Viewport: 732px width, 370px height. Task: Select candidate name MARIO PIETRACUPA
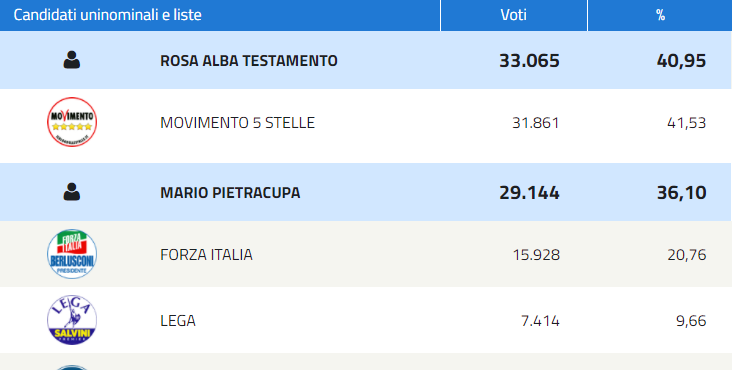[x=230, y=193]
